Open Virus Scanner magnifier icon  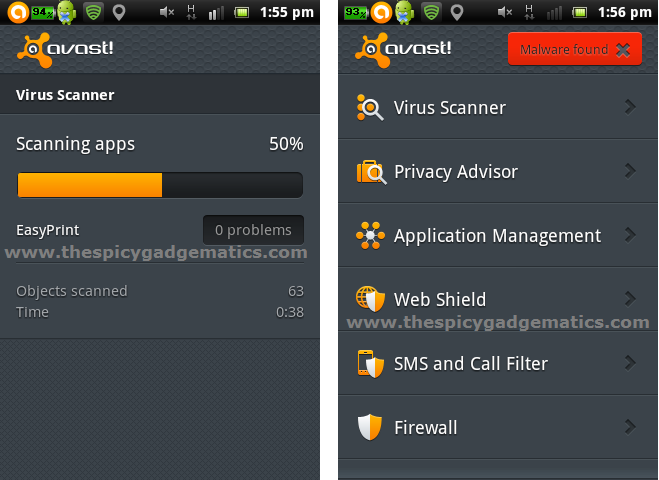[x=370, y=108]
